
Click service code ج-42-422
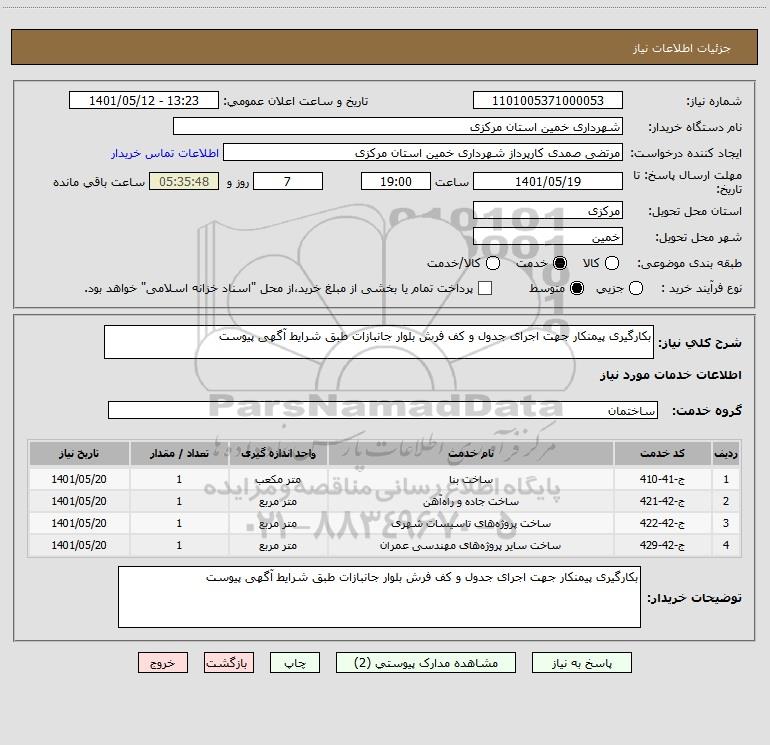[662, 524]
